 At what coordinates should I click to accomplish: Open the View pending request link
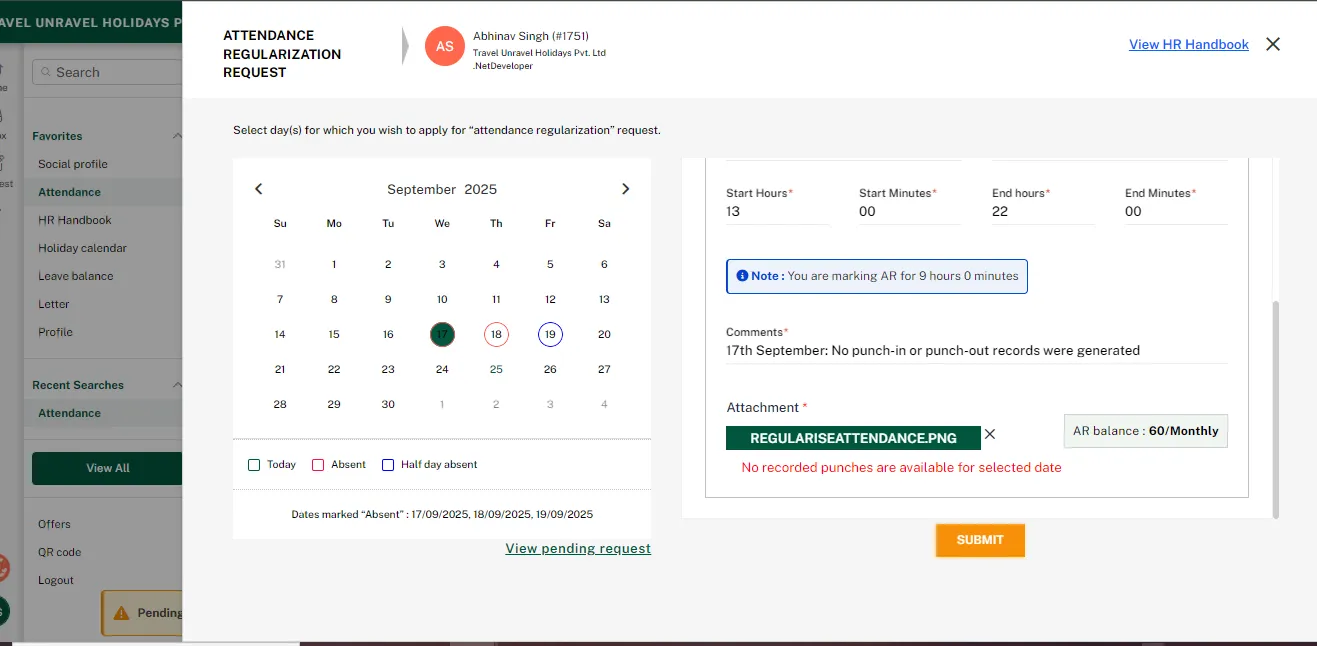(578, 548)
